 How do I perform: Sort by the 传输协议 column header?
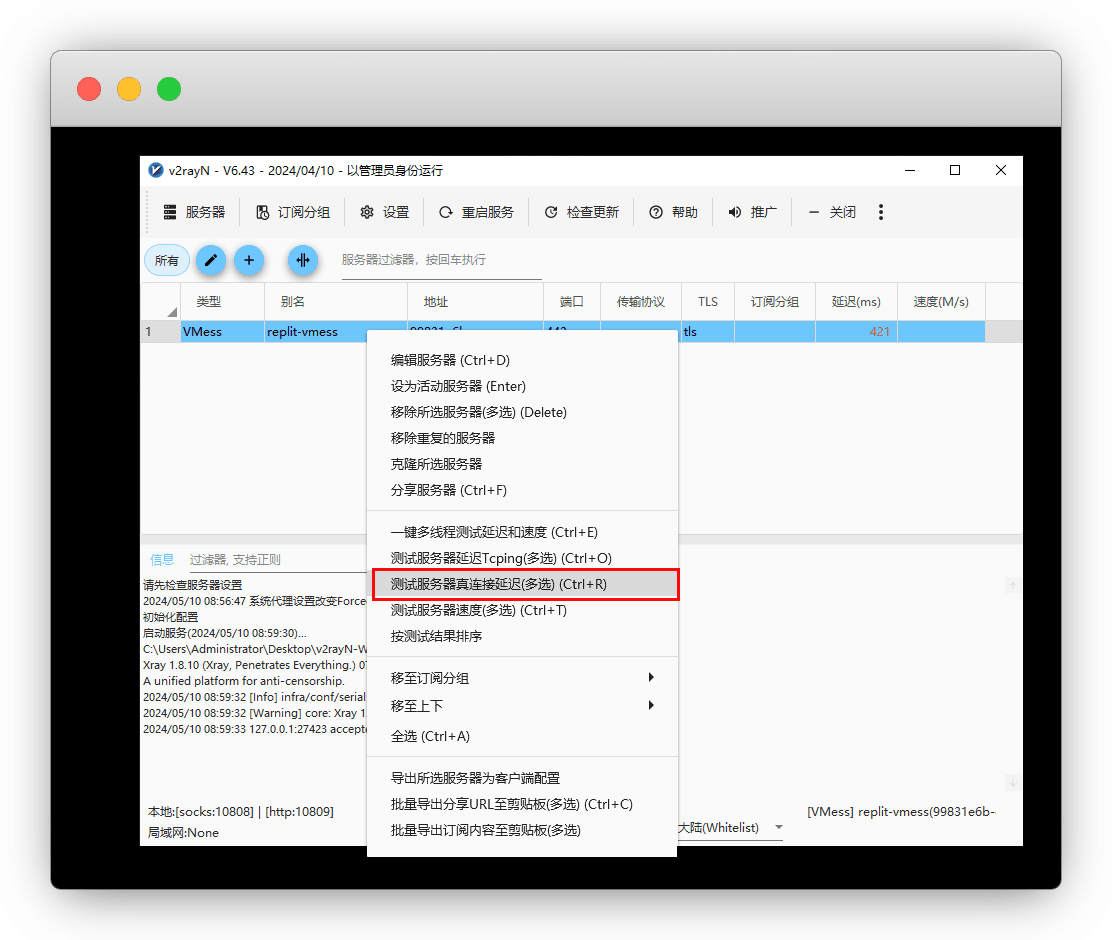point(640,302)
